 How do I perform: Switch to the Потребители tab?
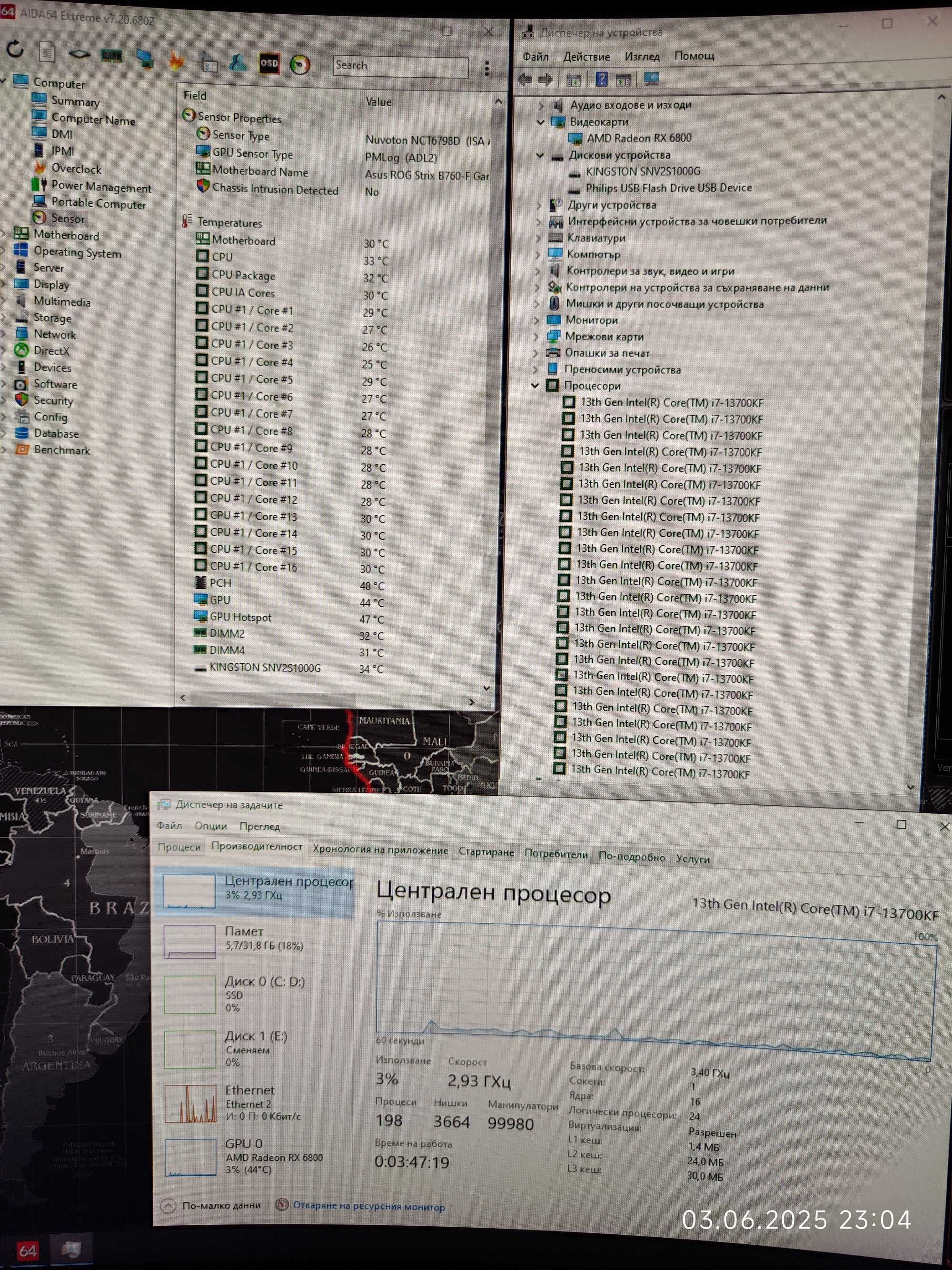point(556,854)
